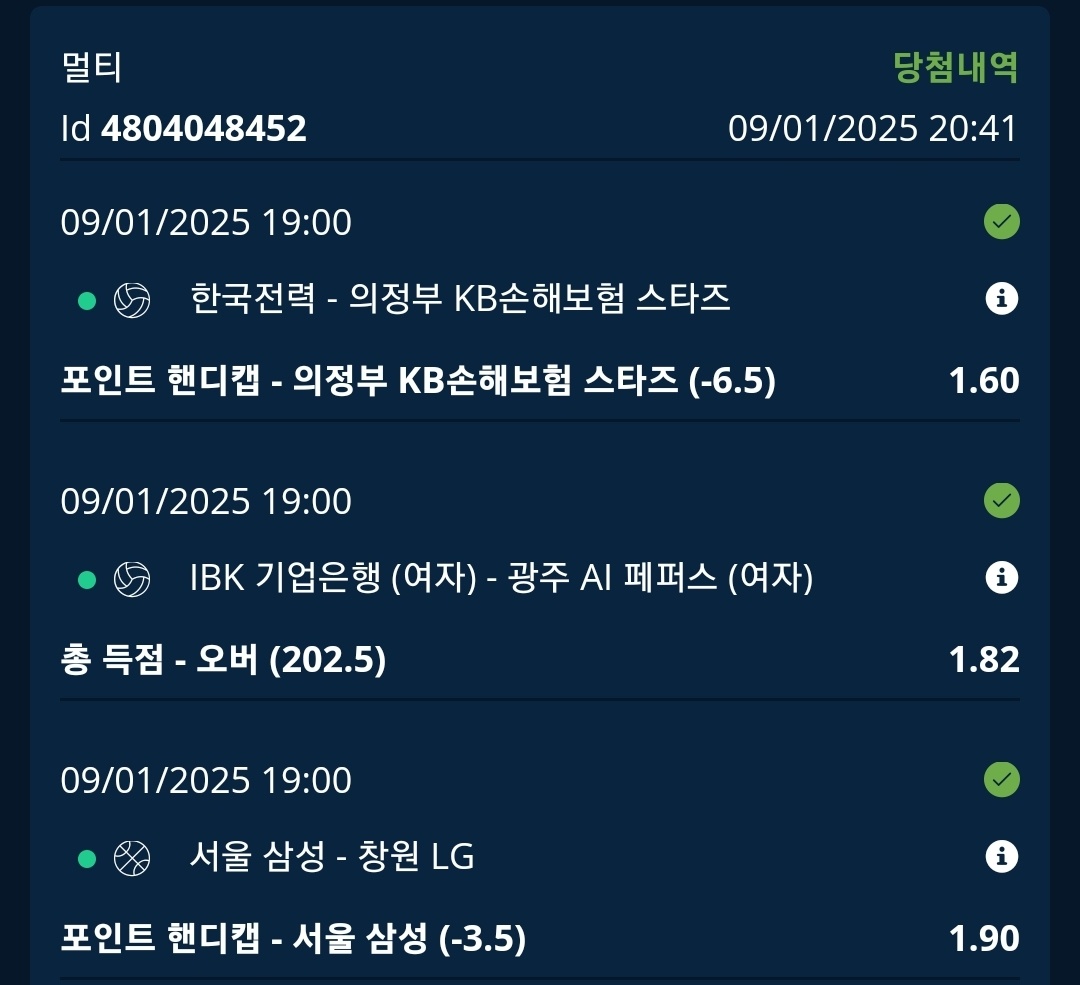Click volleyball icon beside IBK 기업은행
The height and width of the screenshot is (985, 1080).
(132, 580)
